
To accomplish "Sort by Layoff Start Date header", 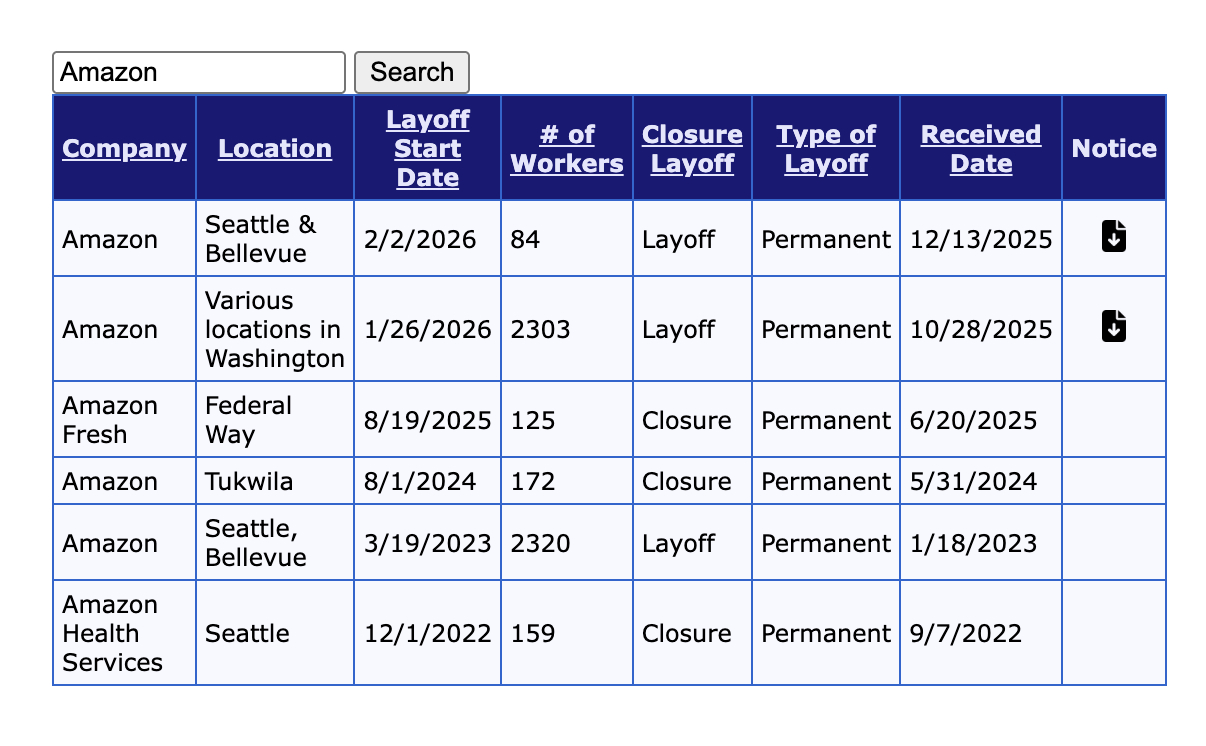I will [428, 149].
